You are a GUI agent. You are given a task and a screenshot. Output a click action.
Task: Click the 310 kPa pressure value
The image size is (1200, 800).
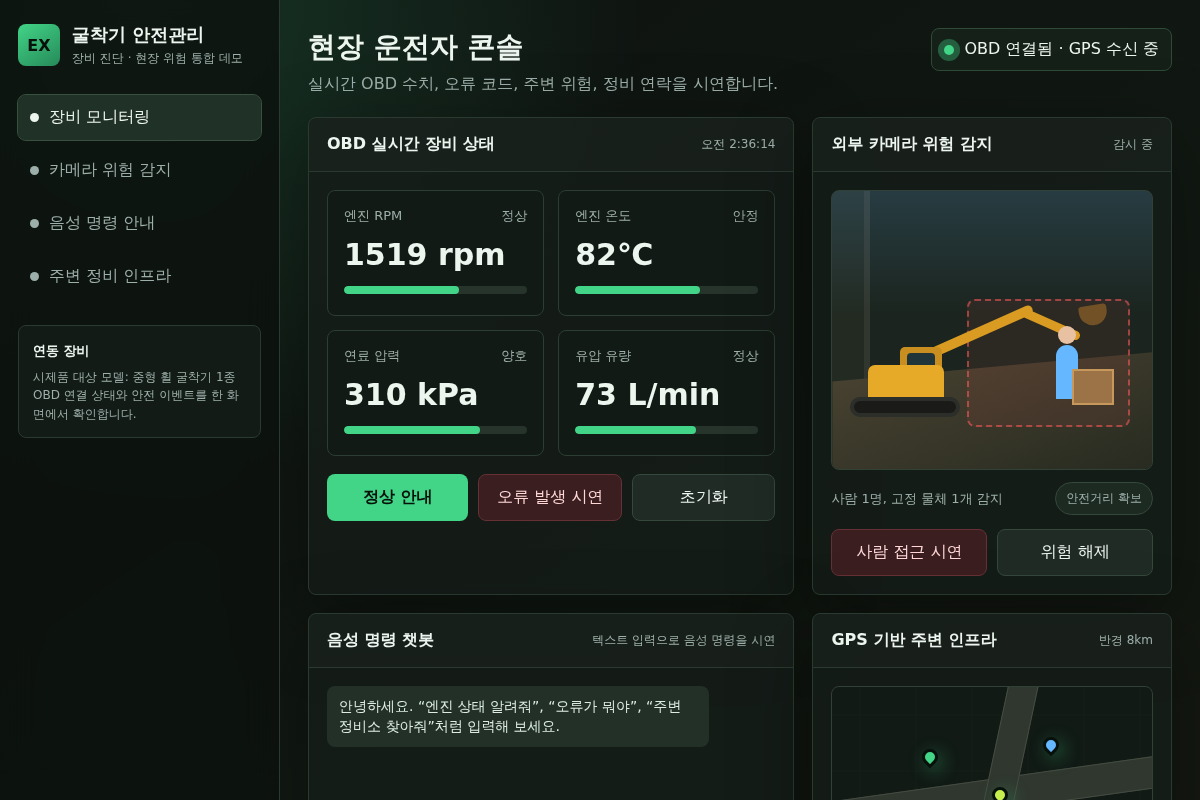(411, 395)
